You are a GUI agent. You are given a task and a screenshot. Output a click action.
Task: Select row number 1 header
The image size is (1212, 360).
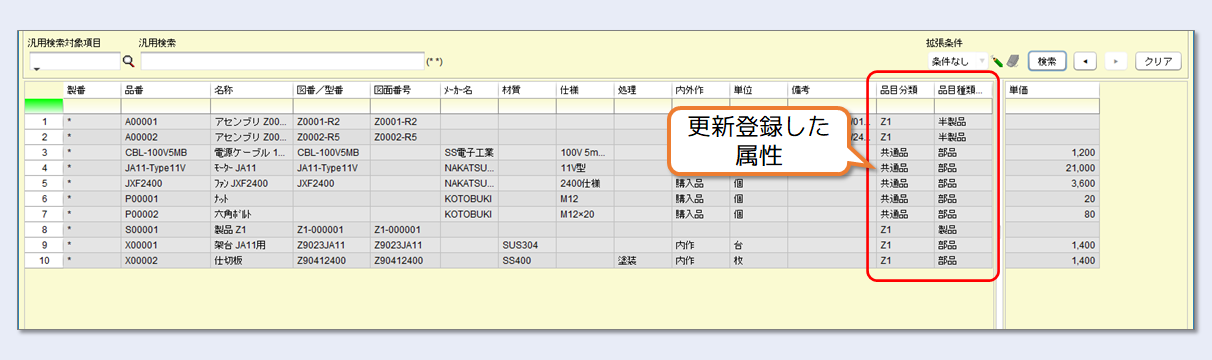44,122
